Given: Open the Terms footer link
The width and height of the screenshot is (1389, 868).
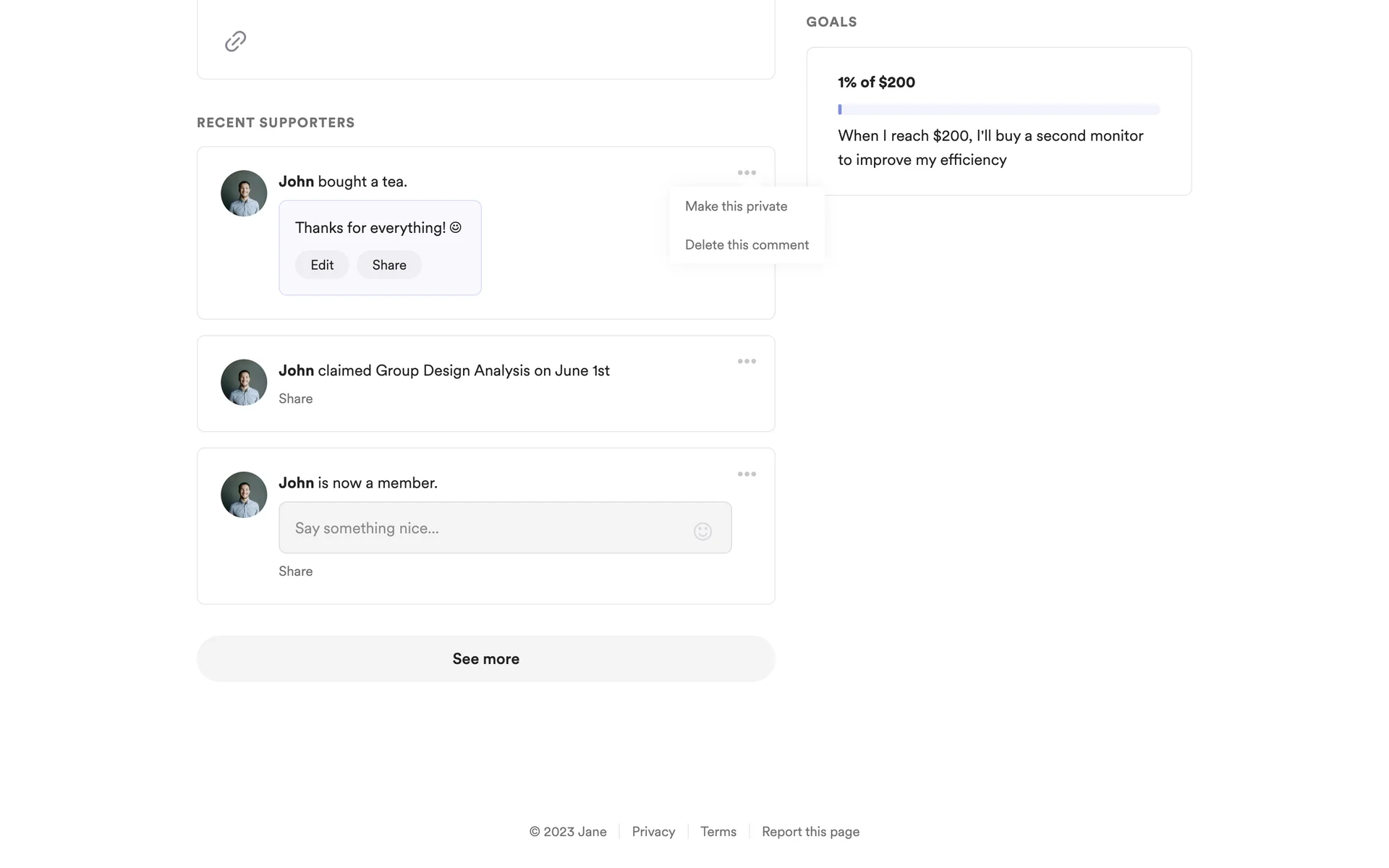Looking at the screenshot, I should pos(718,832).
